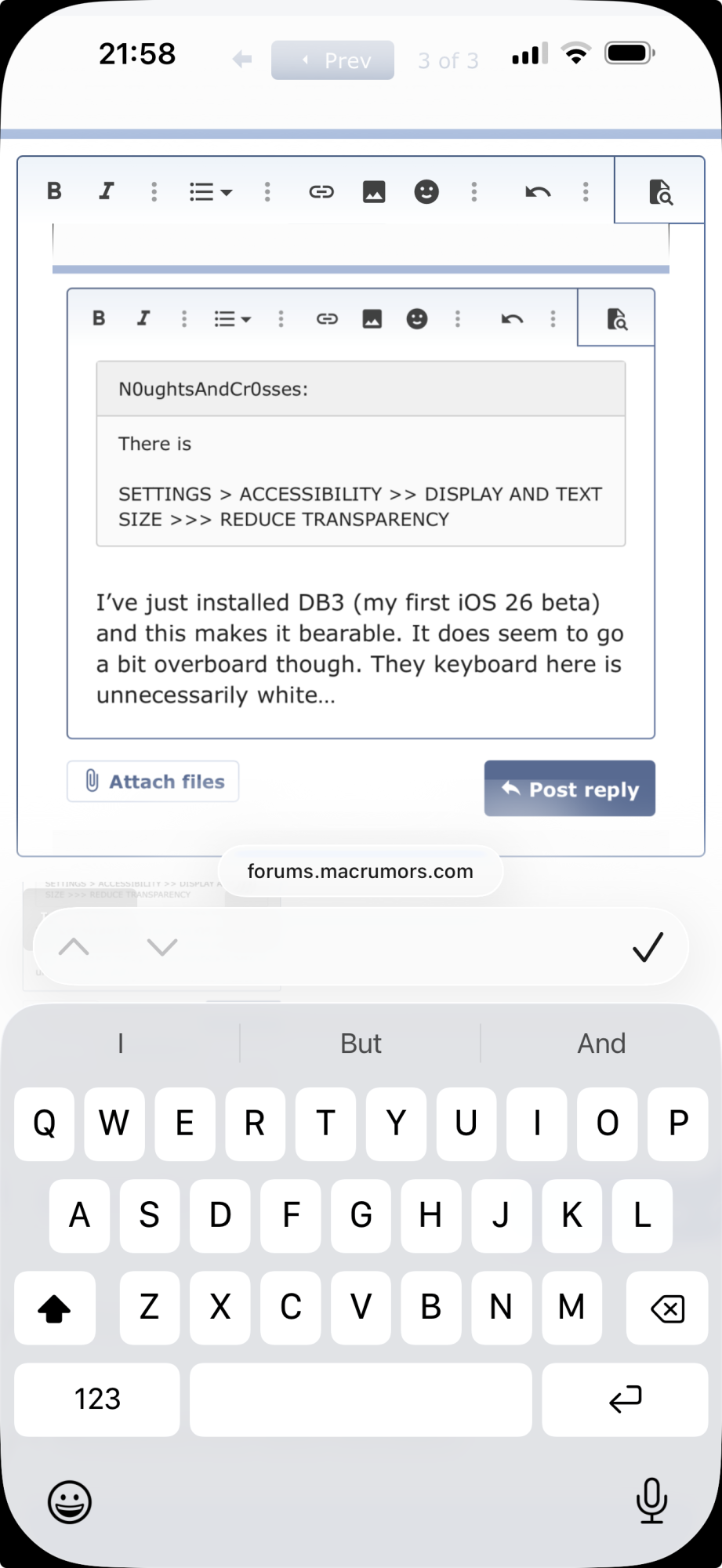The width and height of the screenshot is (722, 1568).
Task: Toggle italic in inner reply editor
Action: click(143, 318)
